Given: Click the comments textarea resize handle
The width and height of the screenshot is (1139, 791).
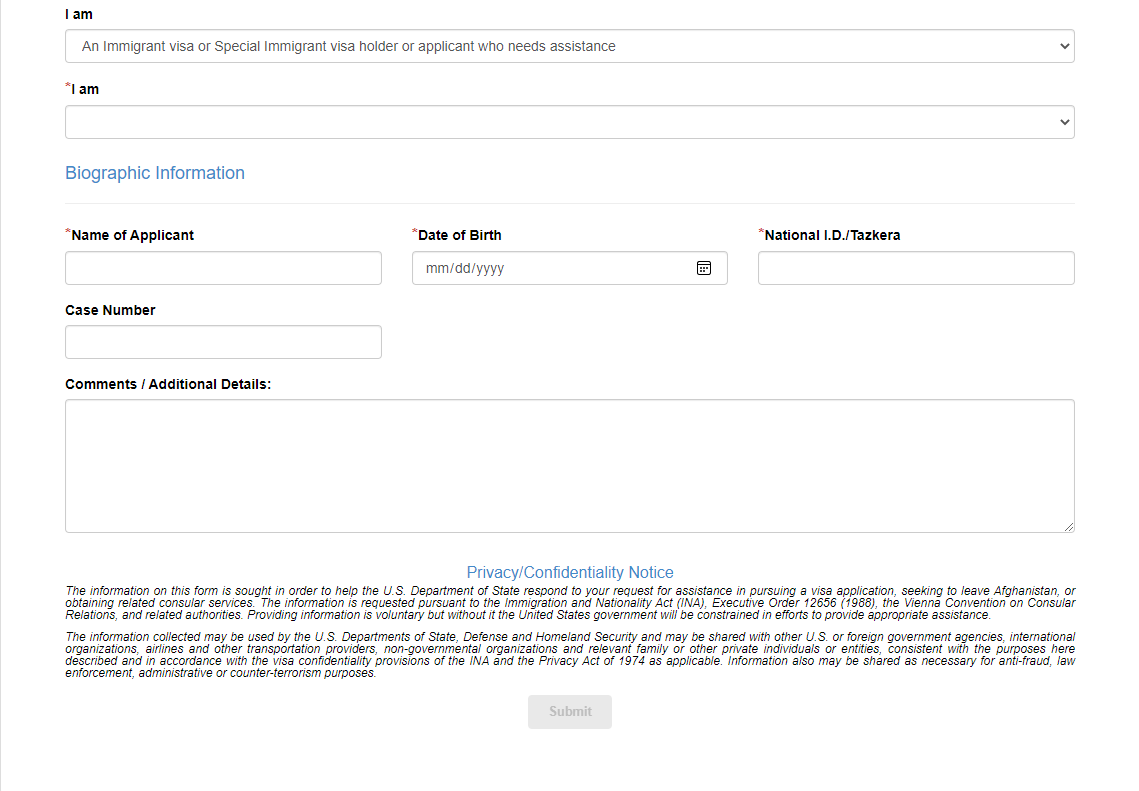Looking at the screenshot, I should pos(1069,526).
